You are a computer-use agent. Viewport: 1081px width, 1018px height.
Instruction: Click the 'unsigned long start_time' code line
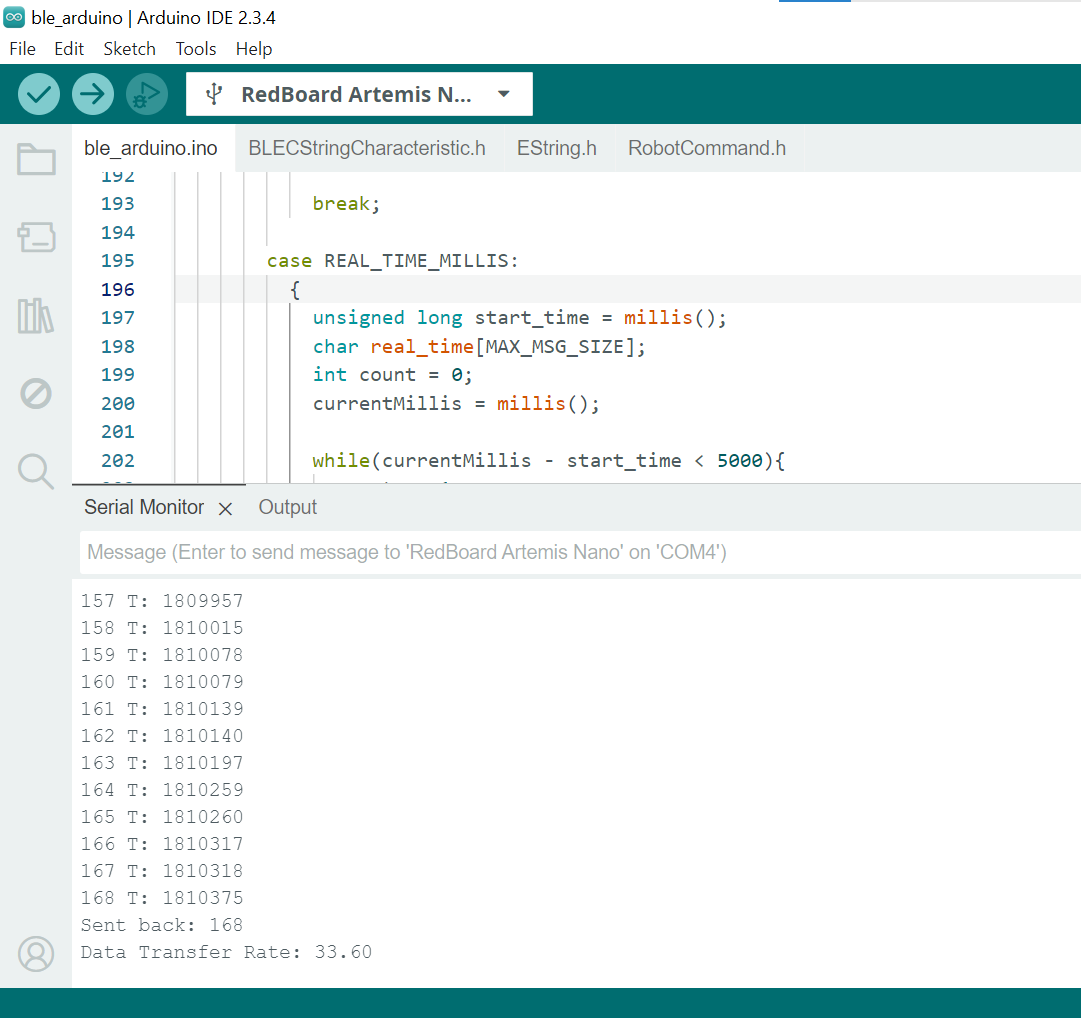tap(520, 318)
